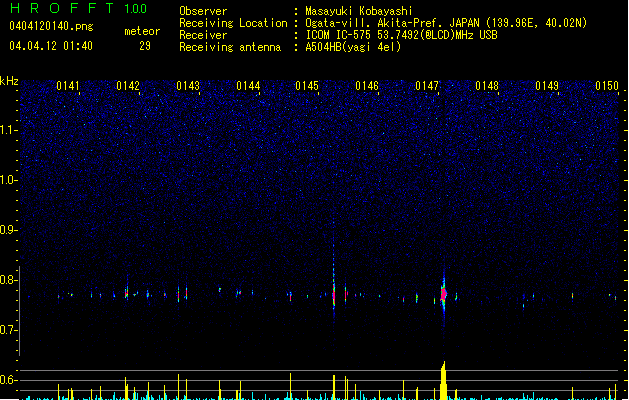Click the 0144 time marker
The height and width of the screenshot is (400, 629).
pos(248,86)
